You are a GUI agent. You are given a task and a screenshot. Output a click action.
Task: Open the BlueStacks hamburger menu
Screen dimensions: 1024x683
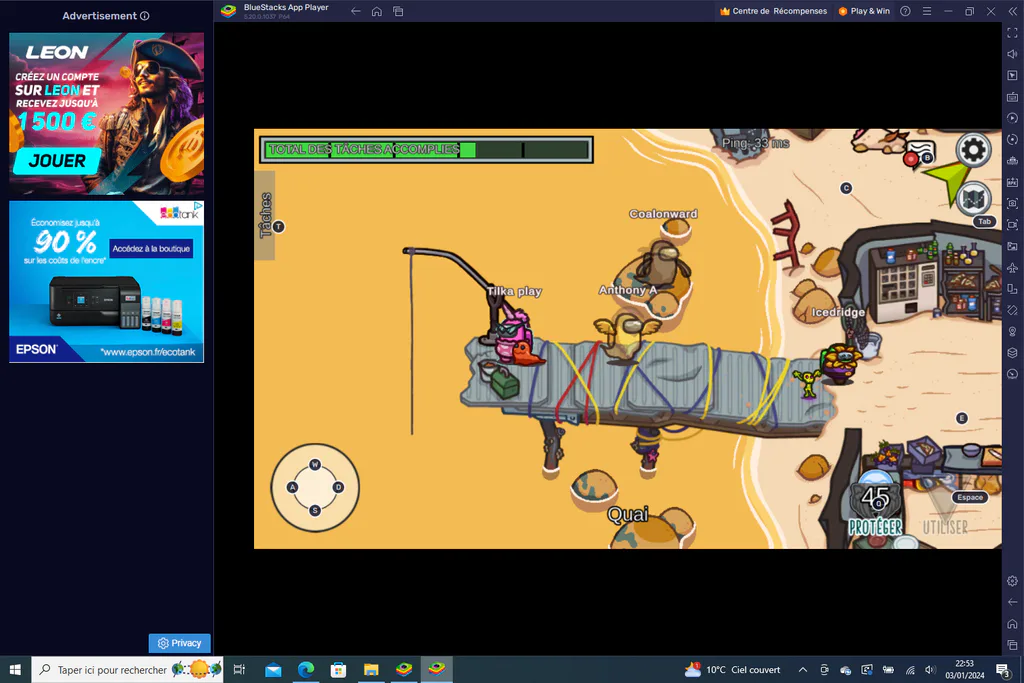[x=927, y=11]
